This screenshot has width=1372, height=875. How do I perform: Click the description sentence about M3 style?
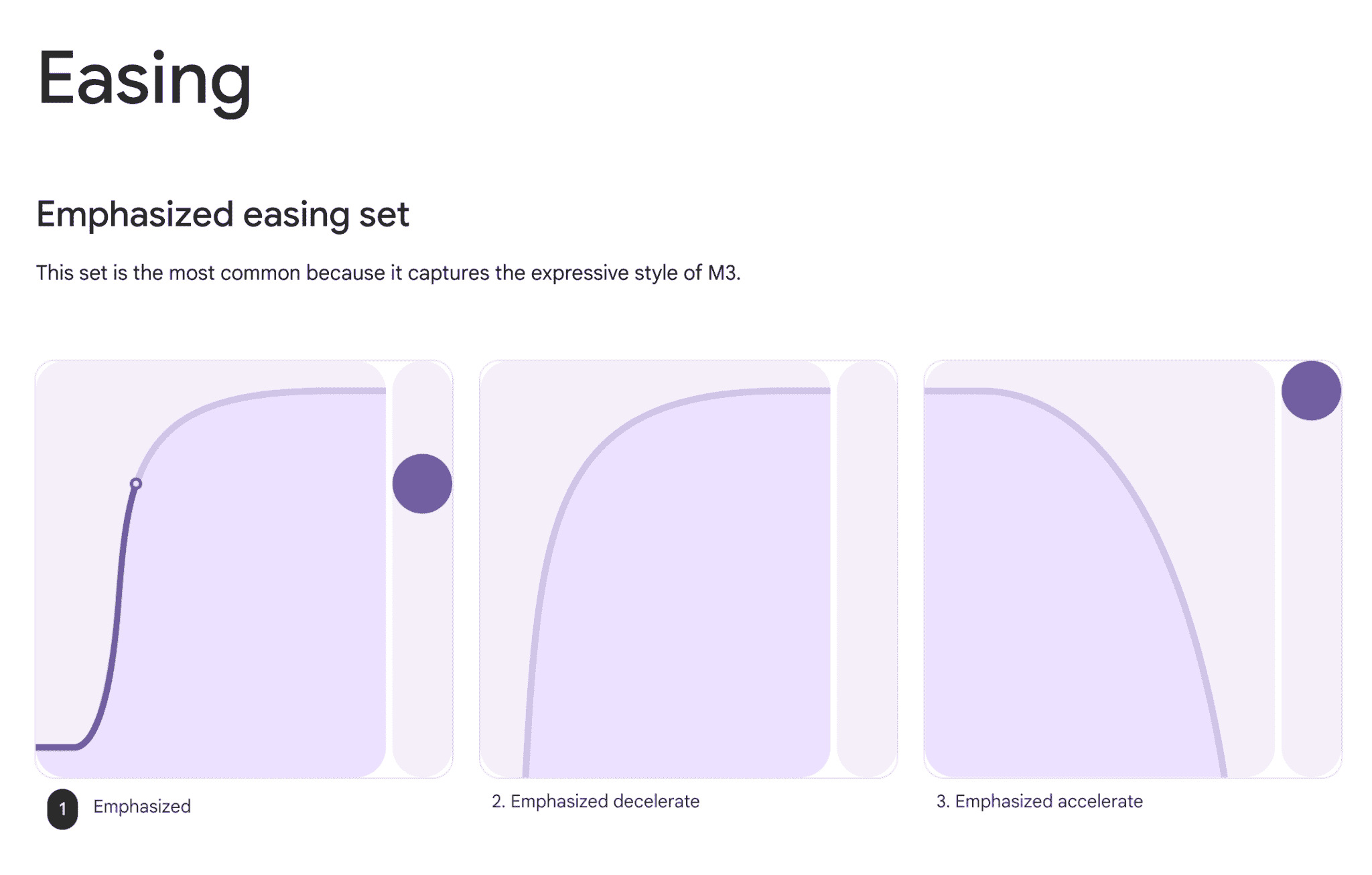[x=388, y=273]
